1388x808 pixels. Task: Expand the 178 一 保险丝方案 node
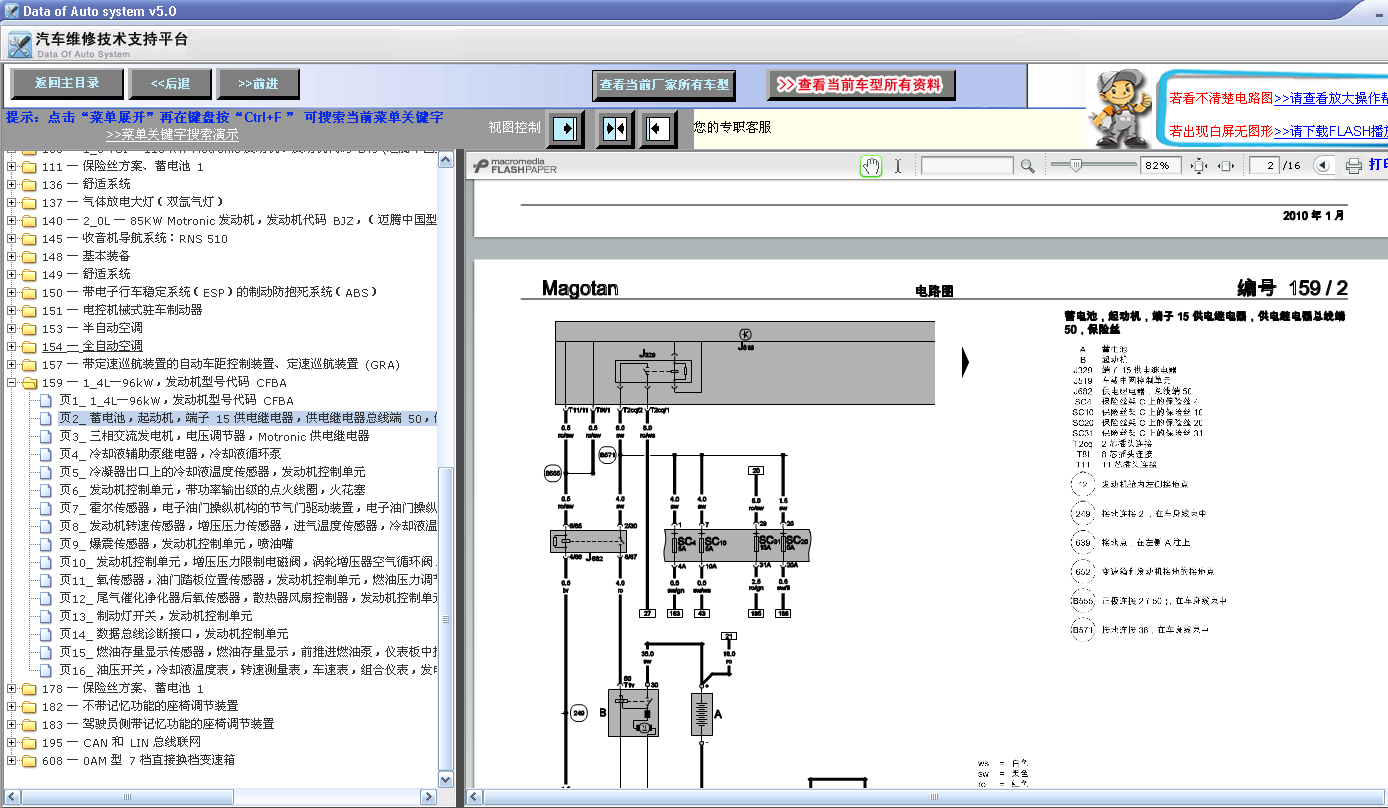[x=11, y=688]
